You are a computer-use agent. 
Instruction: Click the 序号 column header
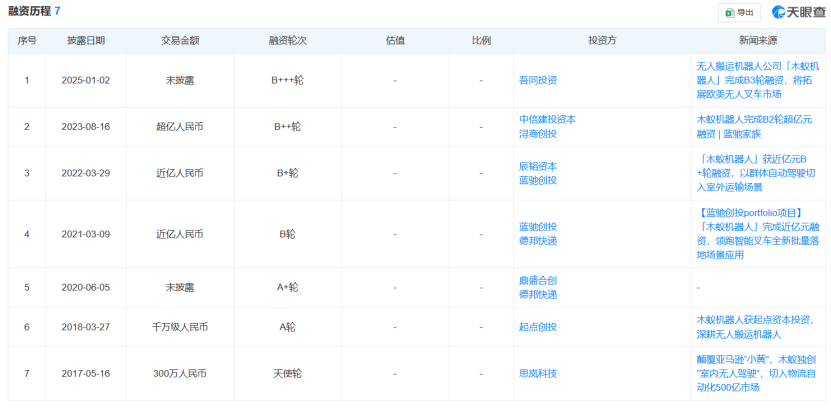point(26,41)
